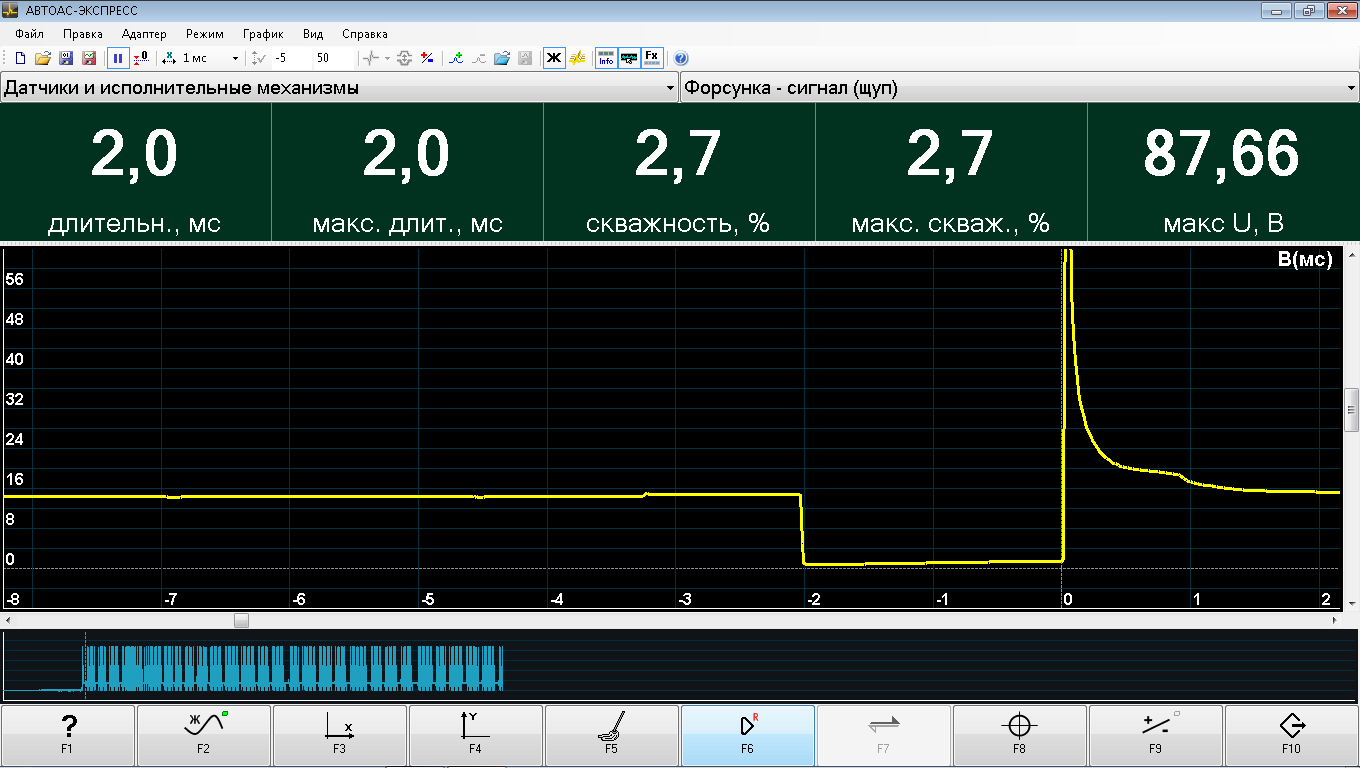Click the 'макс. длит., мс' readout
This screenshot has width=1360, height=768.
pyautogui.click(x=407, y=172)
